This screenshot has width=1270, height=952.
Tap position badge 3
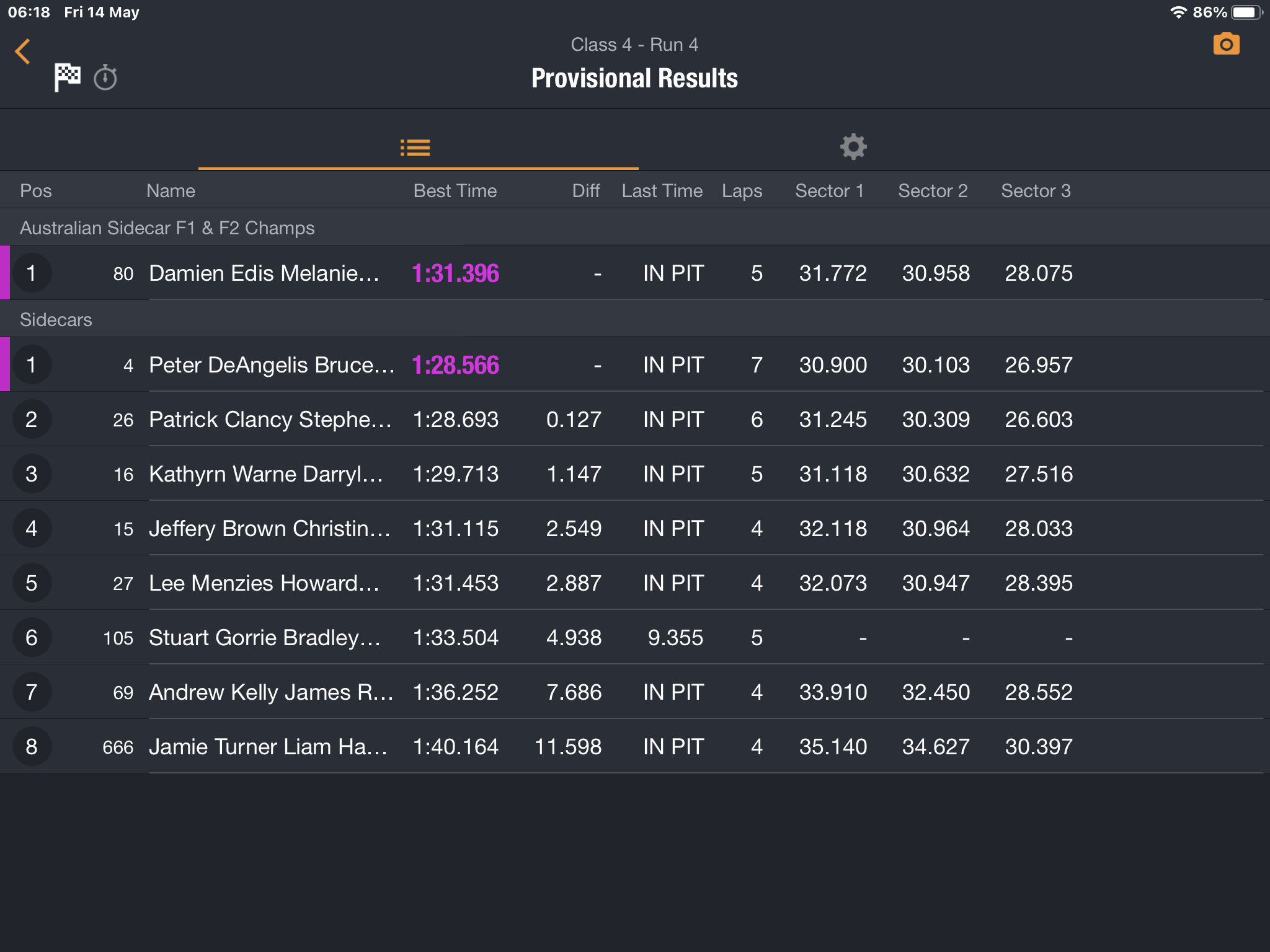click(32, 474)
